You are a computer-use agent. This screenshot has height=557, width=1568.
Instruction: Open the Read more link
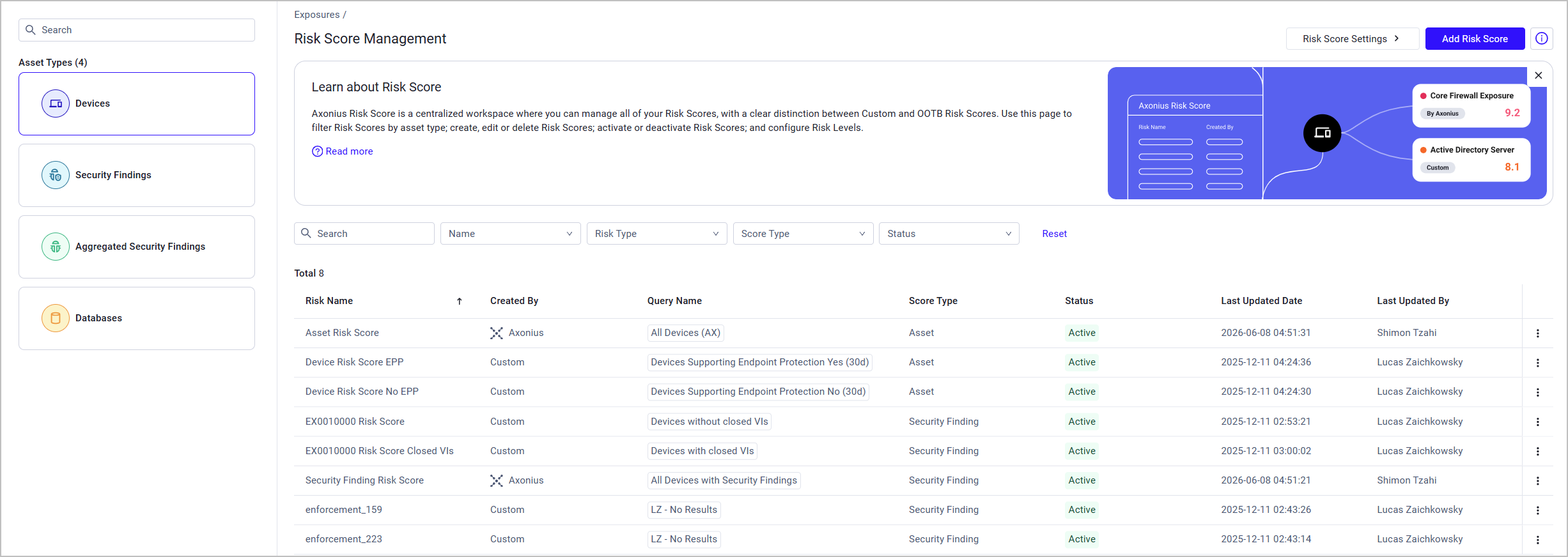(x=349, y=151)
